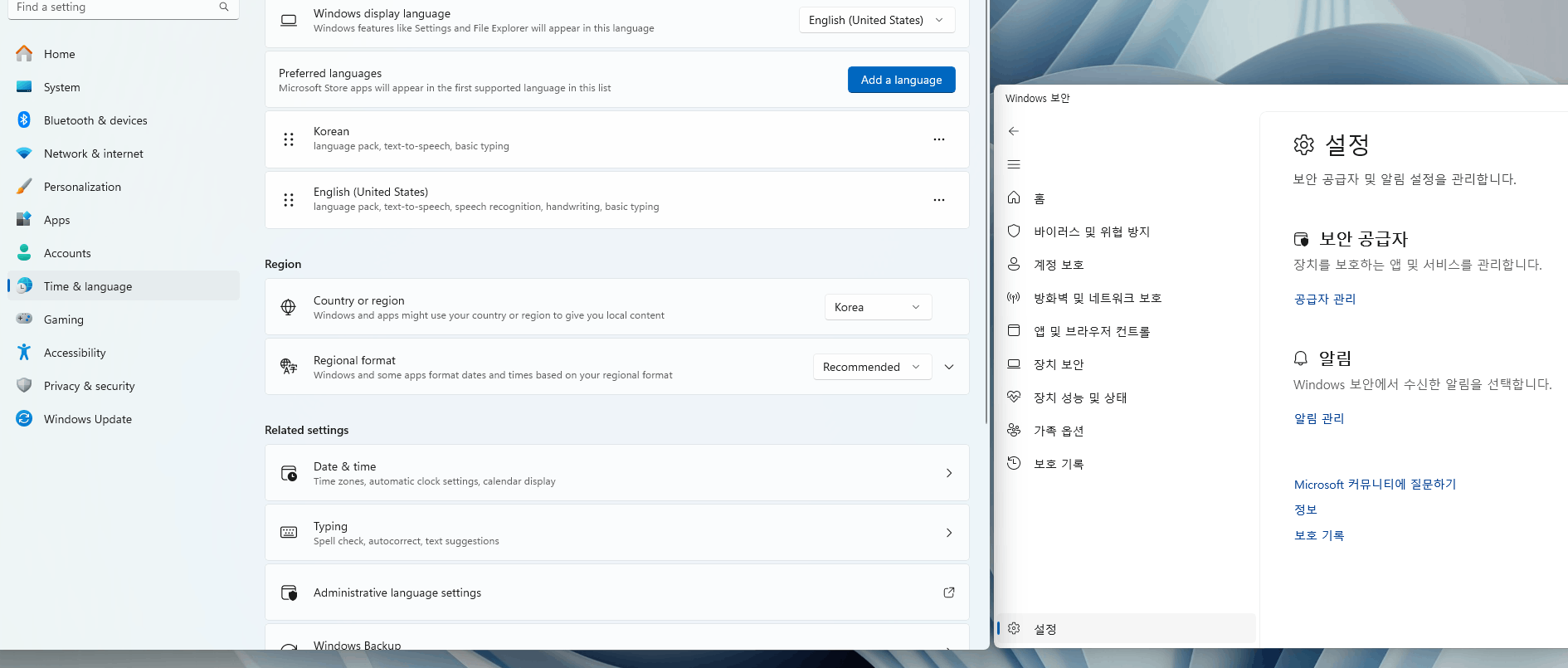The image size is (1568, 668).
Task: Click the Typing keyboard icon
Action: 289,533
